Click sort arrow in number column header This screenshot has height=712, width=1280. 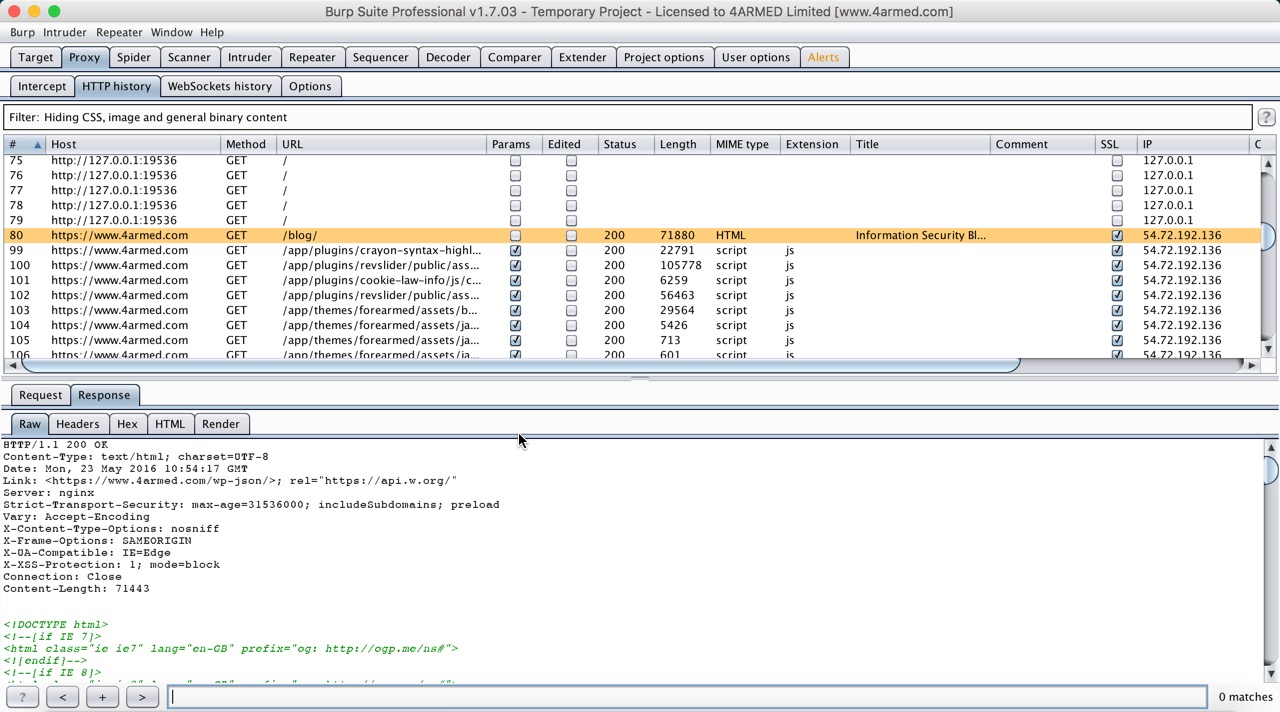[x=37, y=145]
